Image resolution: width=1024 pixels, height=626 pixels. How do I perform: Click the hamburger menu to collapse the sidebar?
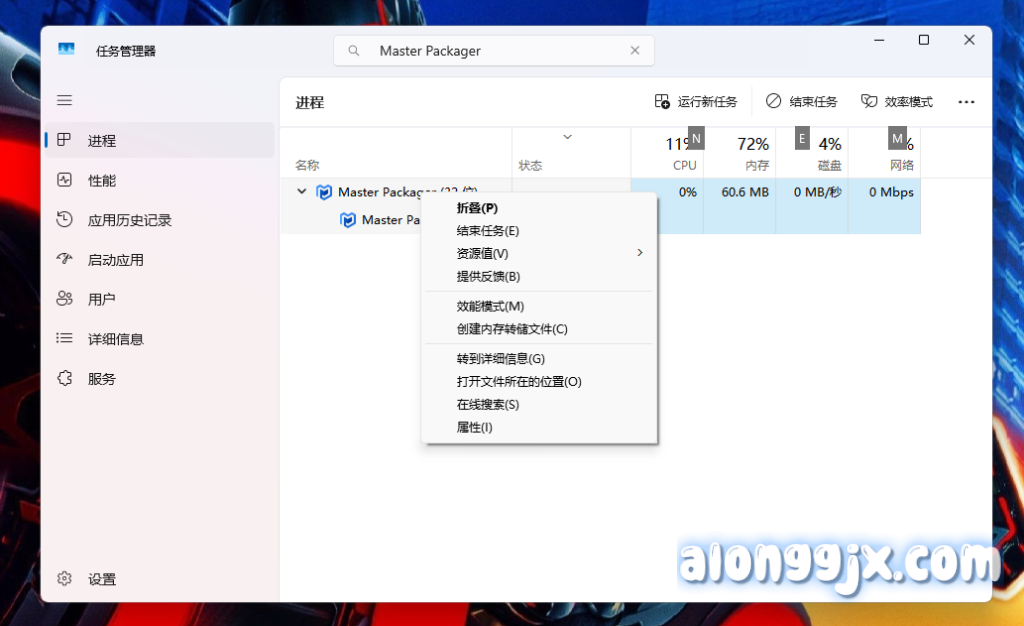click(64, 100)
